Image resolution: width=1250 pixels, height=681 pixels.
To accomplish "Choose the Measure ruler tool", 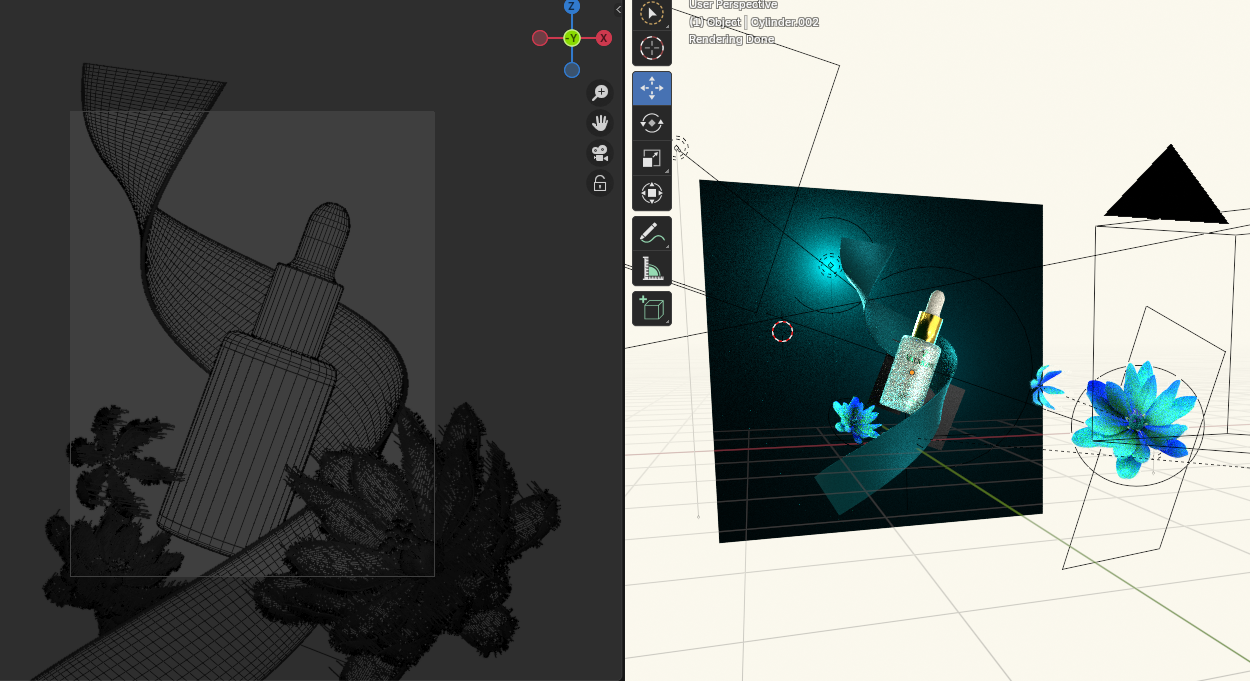I will pyautogui.click(x=651, y=268).
